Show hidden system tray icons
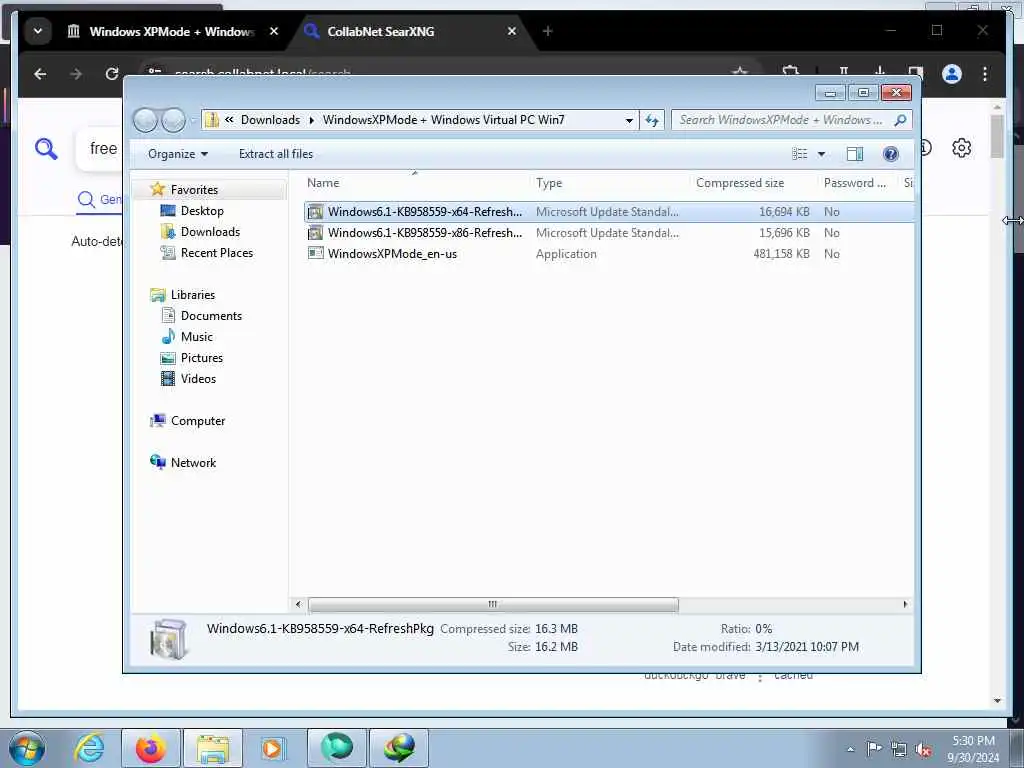 [x=850, y=750]
